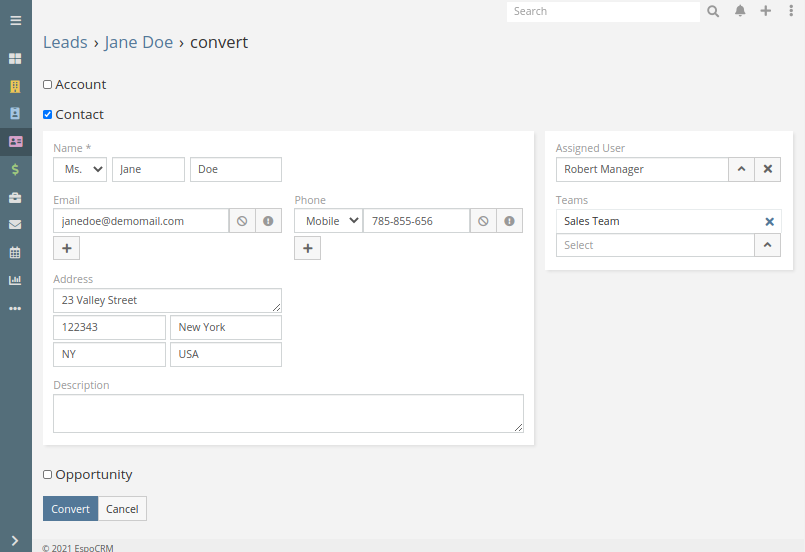
Task: Click the country field USA
Action: click(x=226, y=354)
